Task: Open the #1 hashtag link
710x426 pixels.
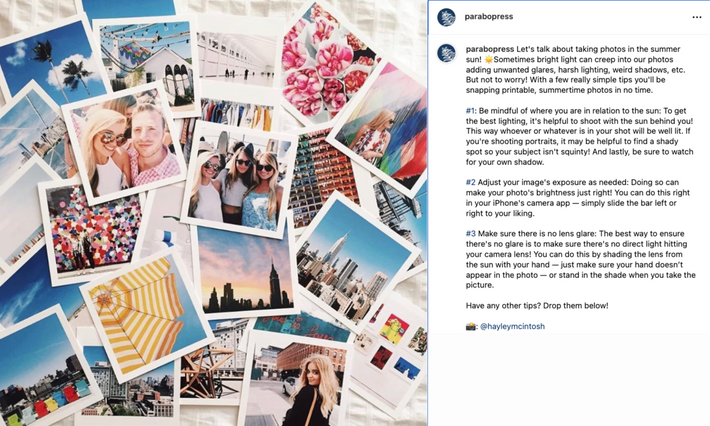Action: [470, 110]
